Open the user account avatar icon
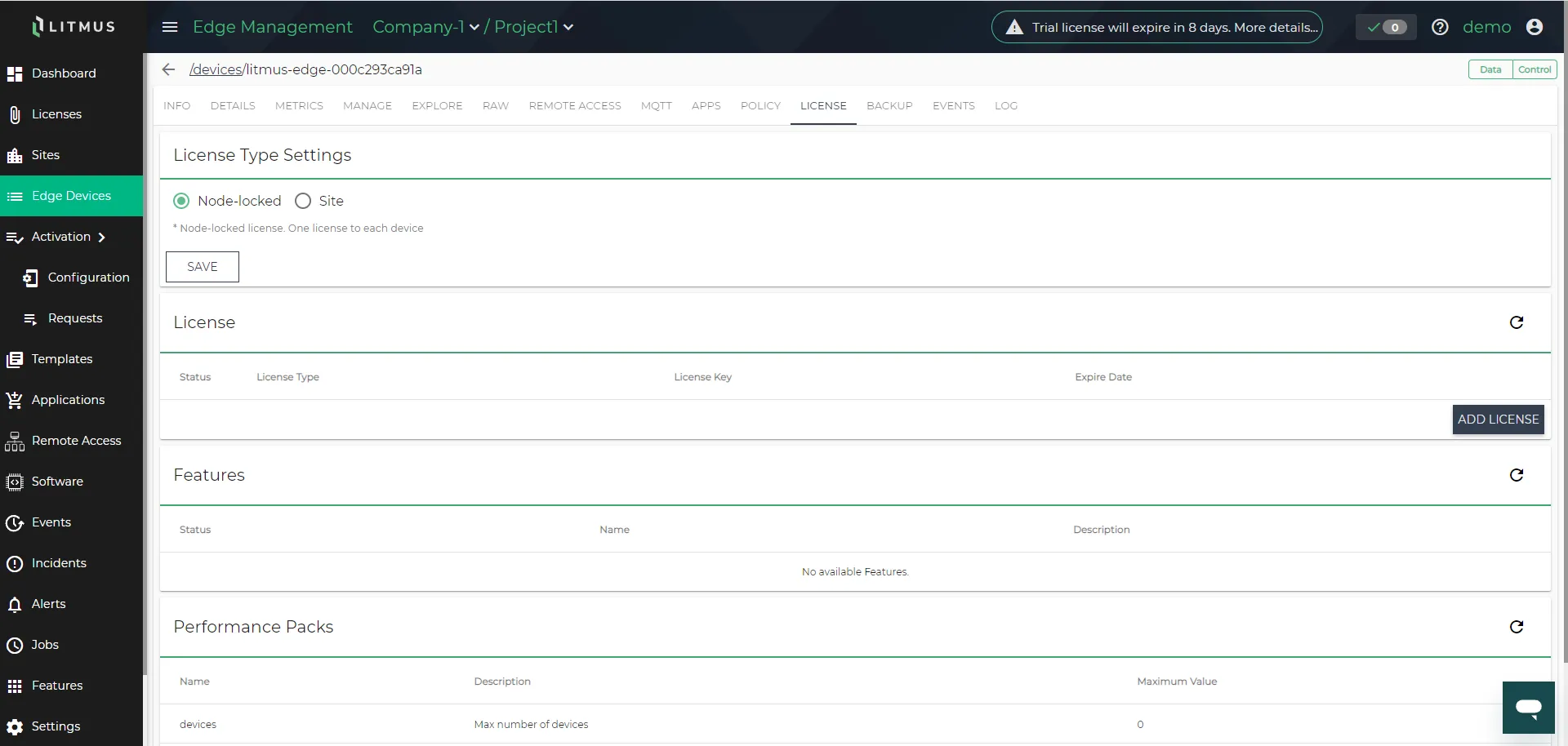The width and height of the screenshot is (1568, 746). [x=1535, y=27]
